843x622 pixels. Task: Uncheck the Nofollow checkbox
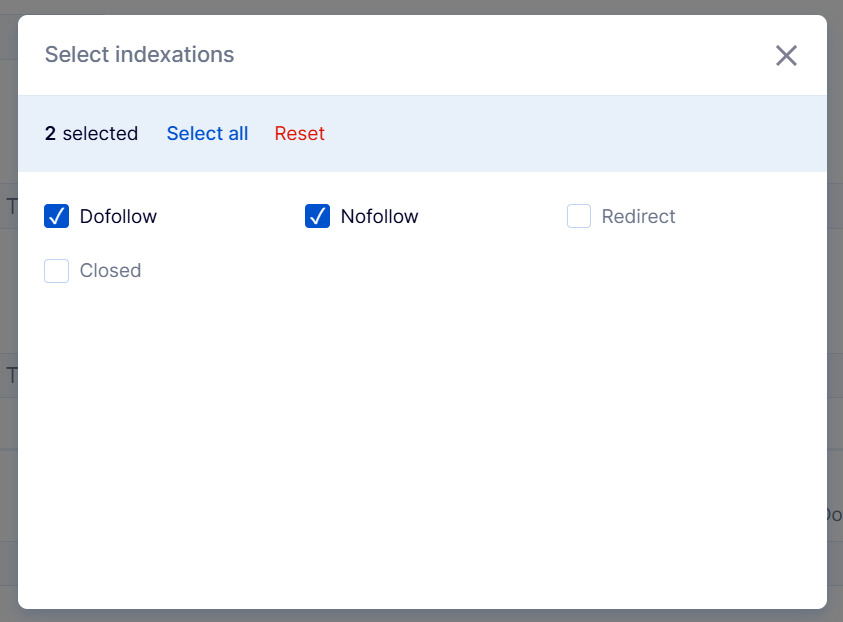pos(317,216)
